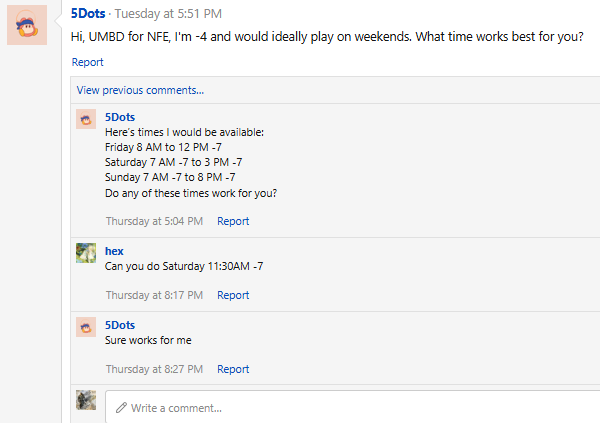The height and width of the screenshot is (423, 600).
Task: Report the 'Sure works for me' comment
Action: tap(233, 369)
